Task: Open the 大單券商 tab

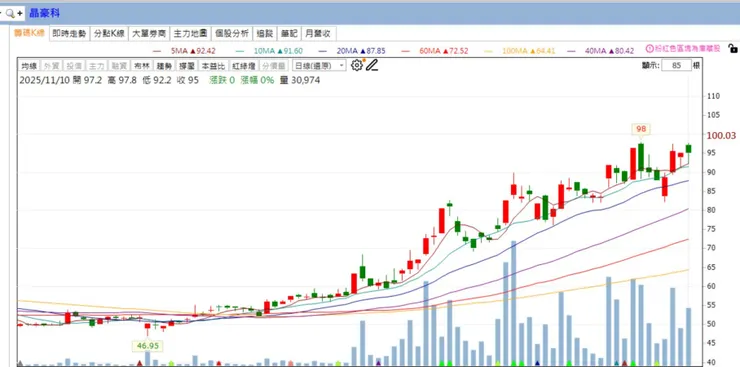Action: tap(149, 33)
